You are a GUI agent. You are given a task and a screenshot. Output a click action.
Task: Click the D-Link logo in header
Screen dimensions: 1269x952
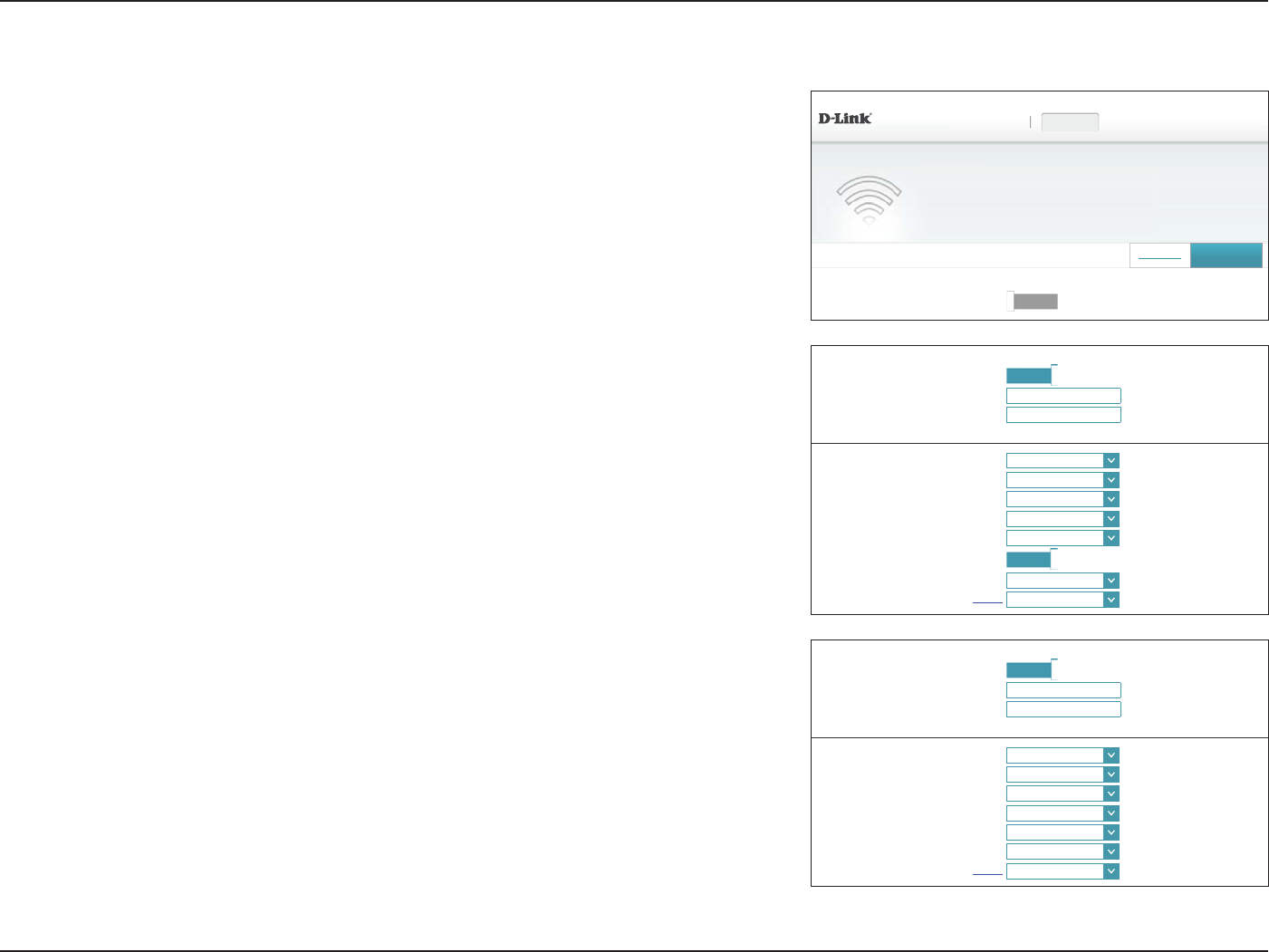[844, 119]
